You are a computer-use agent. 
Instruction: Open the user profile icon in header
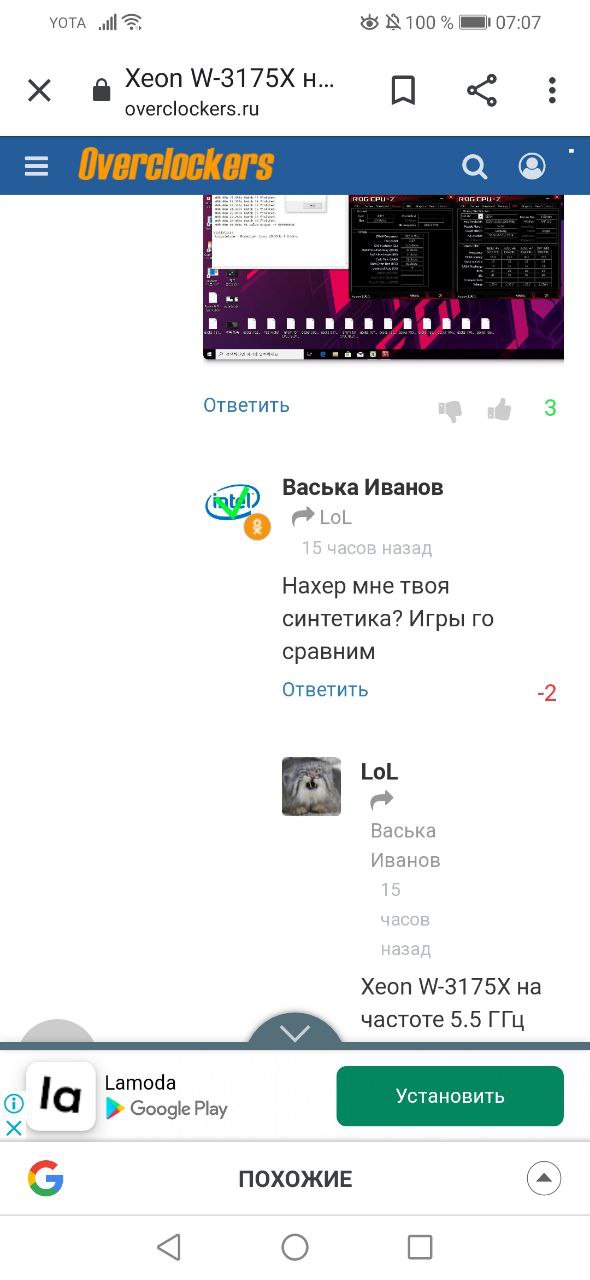click(532, 166)
